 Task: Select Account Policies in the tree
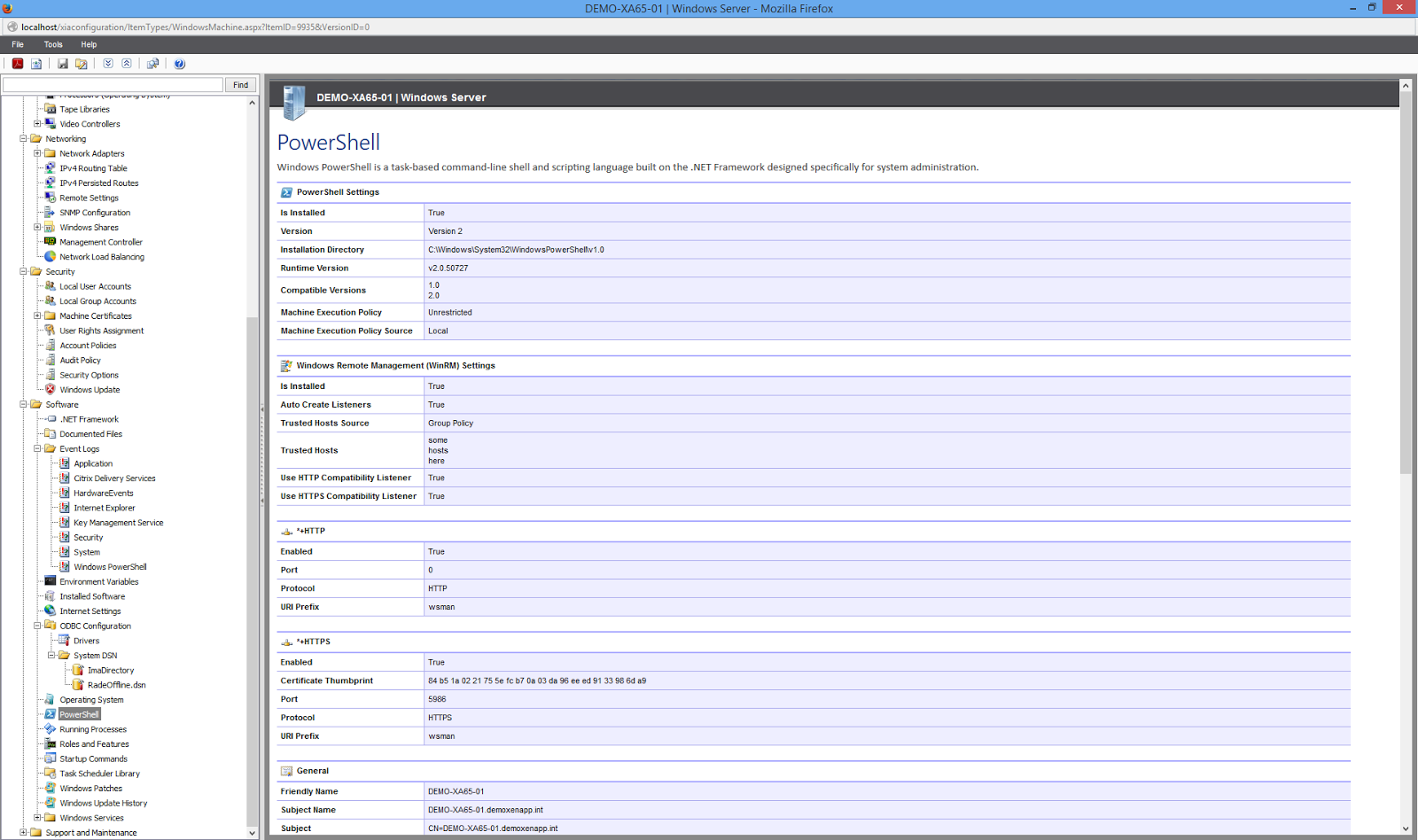click(x=88, y=346)
